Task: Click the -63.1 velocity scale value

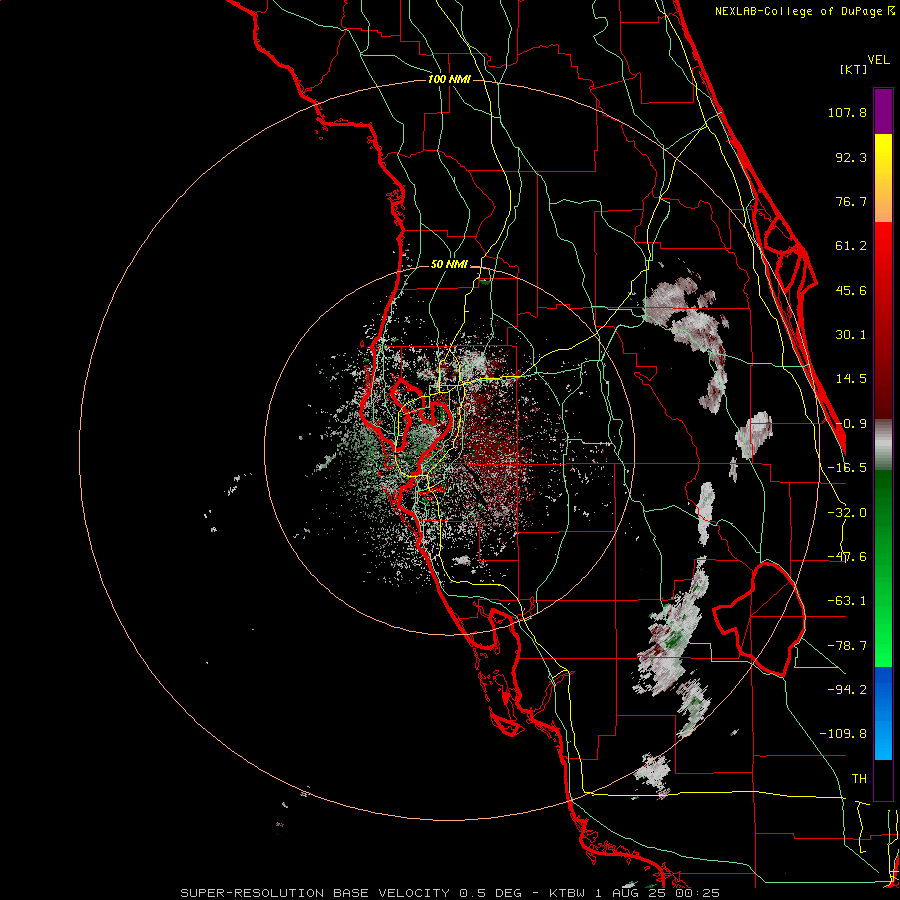Action: (x=847, y=601)
